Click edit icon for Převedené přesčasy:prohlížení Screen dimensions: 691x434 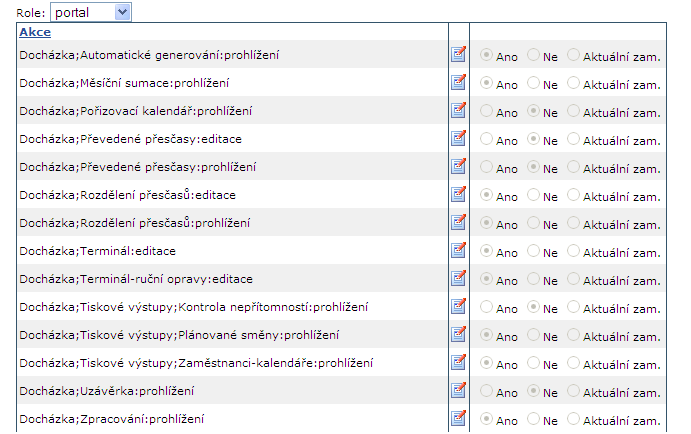pos(458,166)
